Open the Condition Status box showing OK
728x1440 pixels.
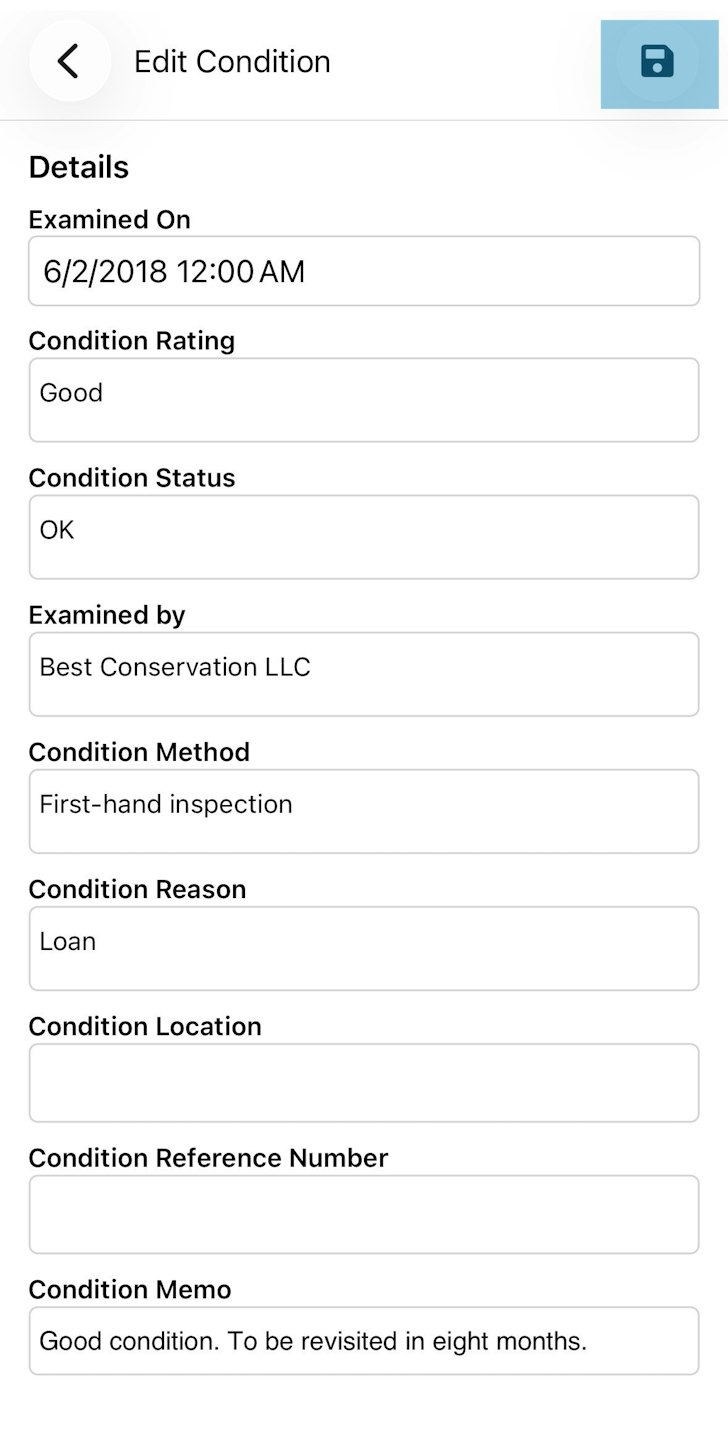click(x=364, y=537)
